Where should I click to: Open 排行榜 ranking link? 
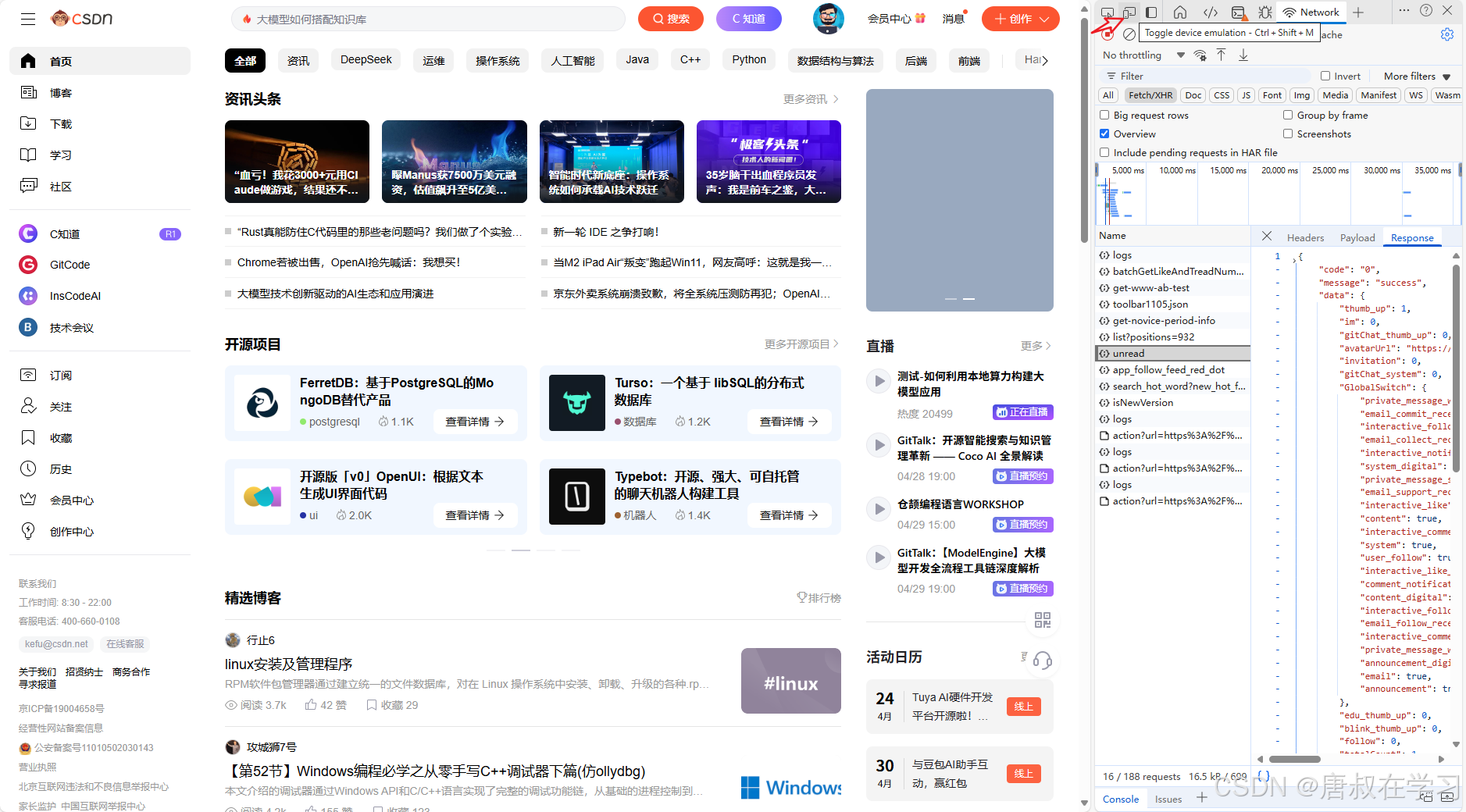tap(819, 597)
